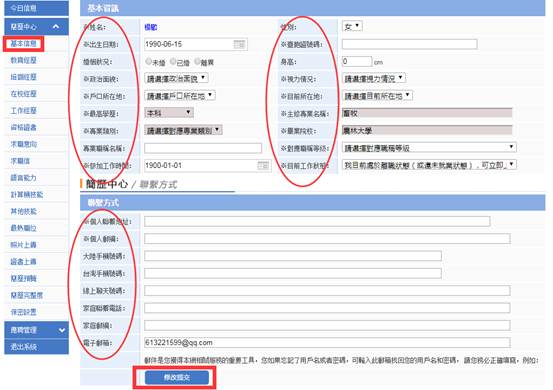The width and height of the screenshot is (553, 390).
Task: Go to 基本信息 sidebar item
Action: click(24, 44)
